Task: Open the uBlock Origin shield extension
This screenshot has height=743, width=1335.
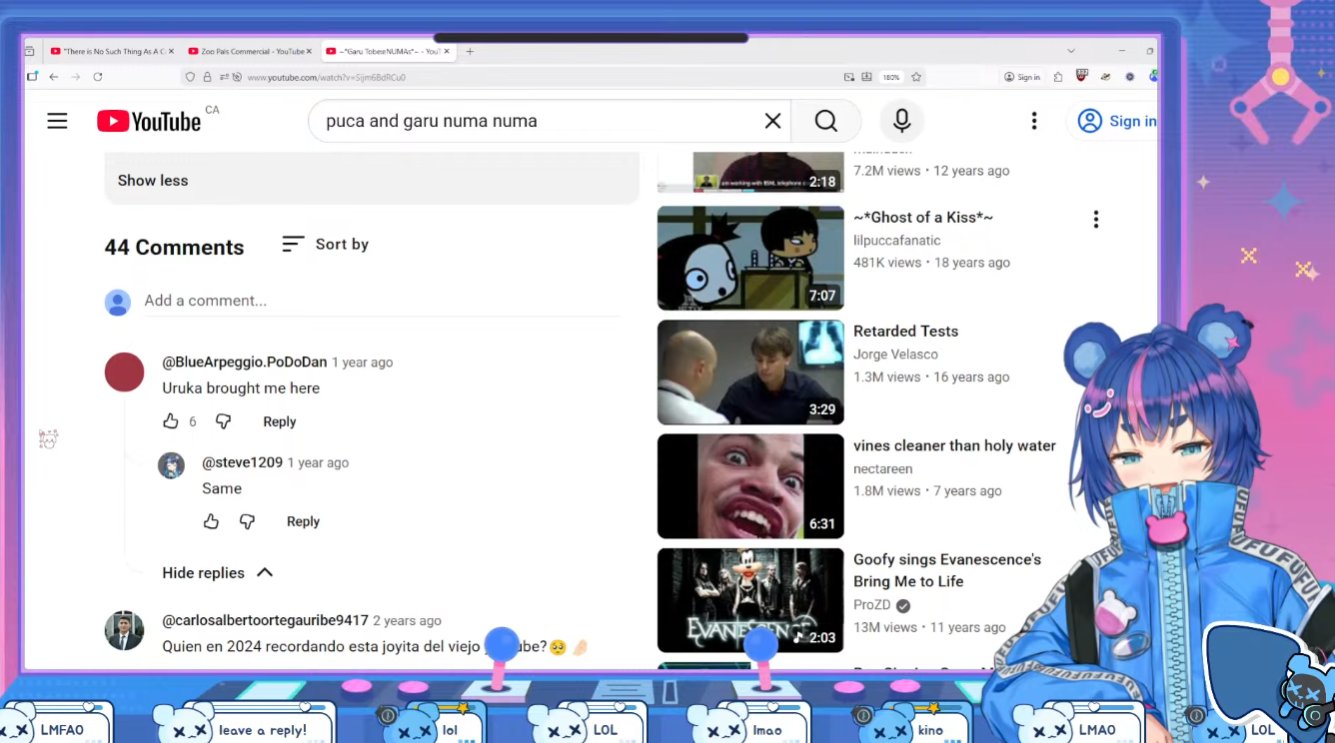Action: tap(1081, 76)
